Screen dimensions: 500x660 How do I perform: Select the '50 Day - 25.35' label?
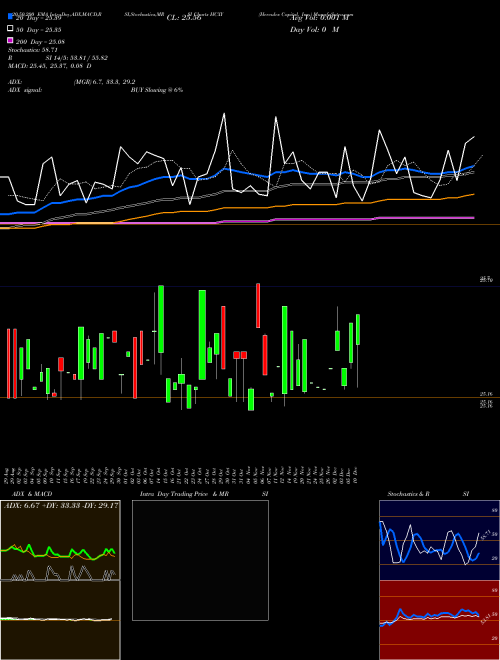tap(39, 30)
